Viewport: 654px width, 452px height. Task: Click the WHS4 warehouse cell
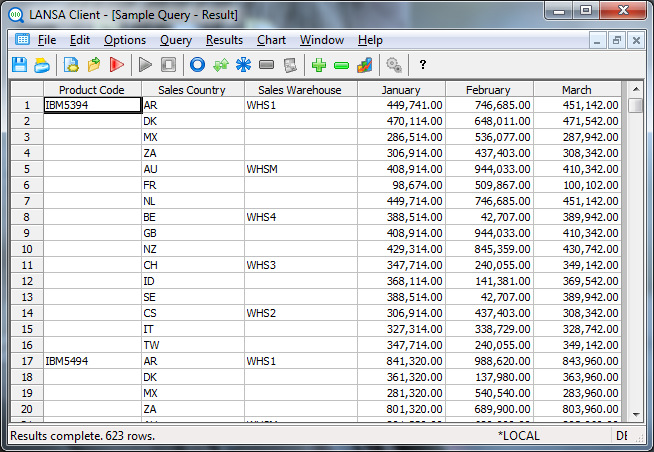click(301, 217)
